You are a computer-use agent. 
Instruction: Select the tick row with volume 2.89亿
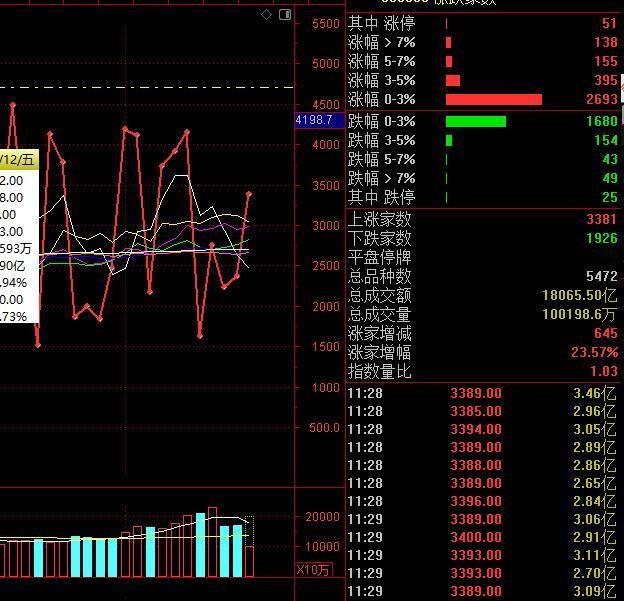pyautogui.click(x=482, y=447)
